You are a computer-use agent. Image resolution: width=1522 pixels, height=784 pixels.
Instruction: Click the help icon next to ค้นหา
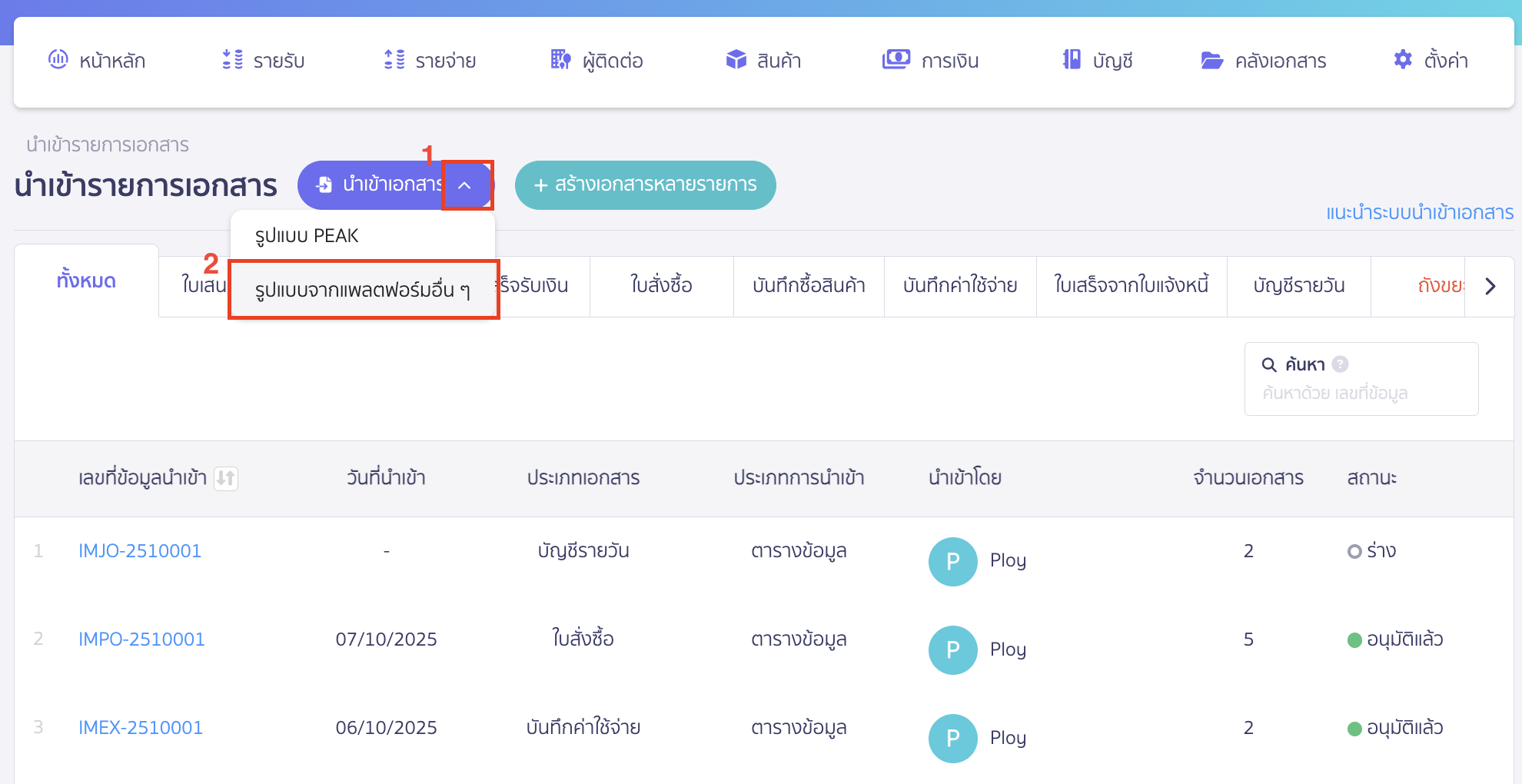1339,364
